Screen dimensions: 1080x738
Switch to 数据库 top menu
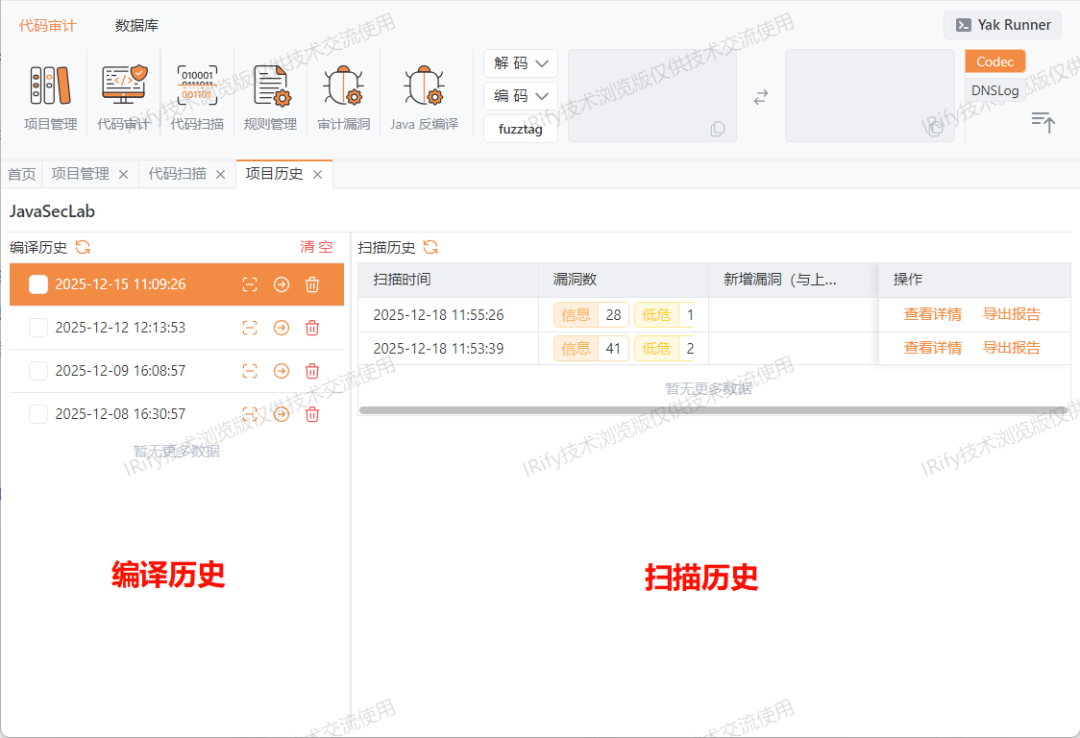136,25
